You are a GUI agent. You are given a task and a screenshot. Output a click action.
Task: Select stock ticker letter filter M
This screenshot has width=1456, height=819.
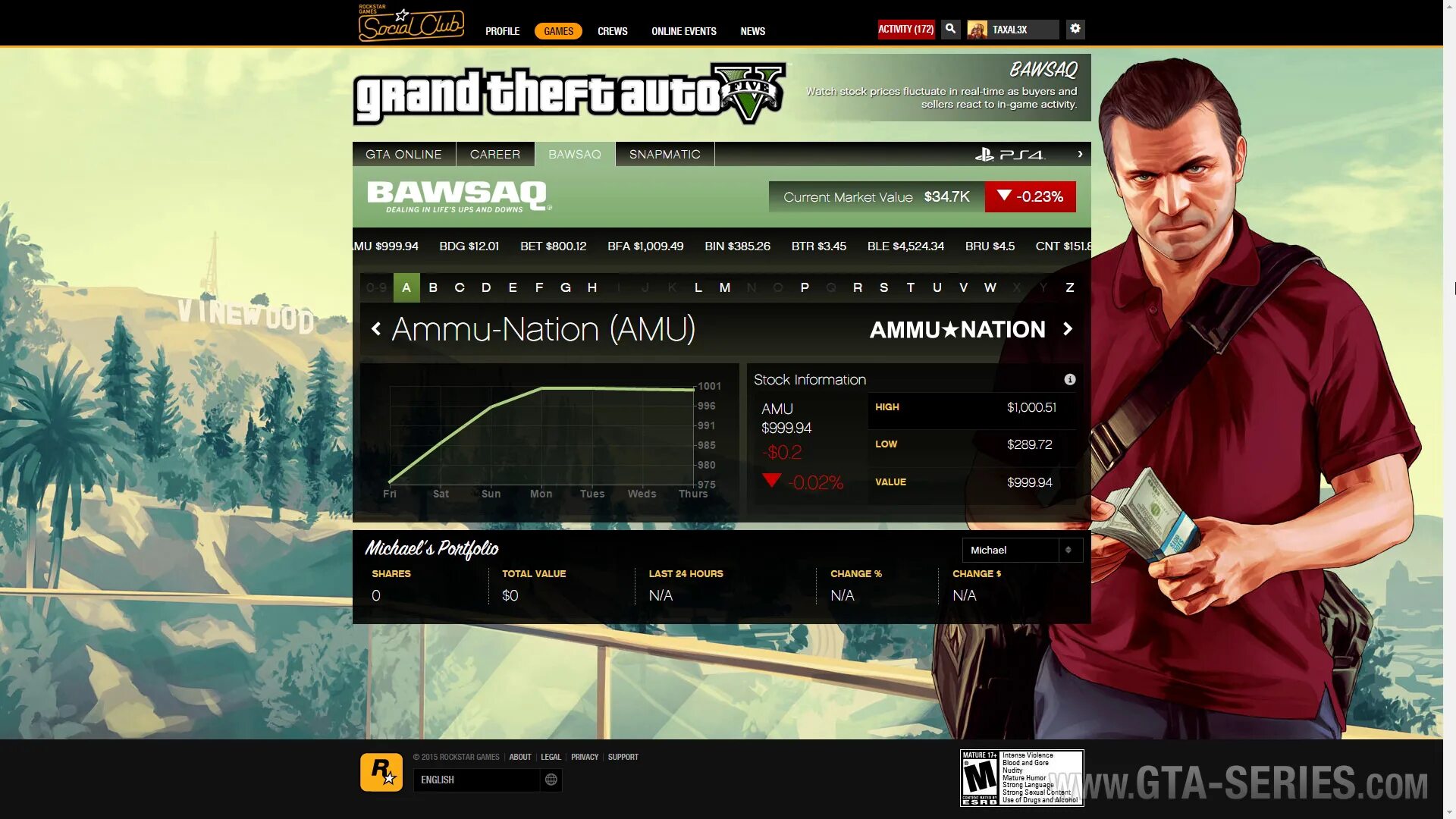[725, 287]
